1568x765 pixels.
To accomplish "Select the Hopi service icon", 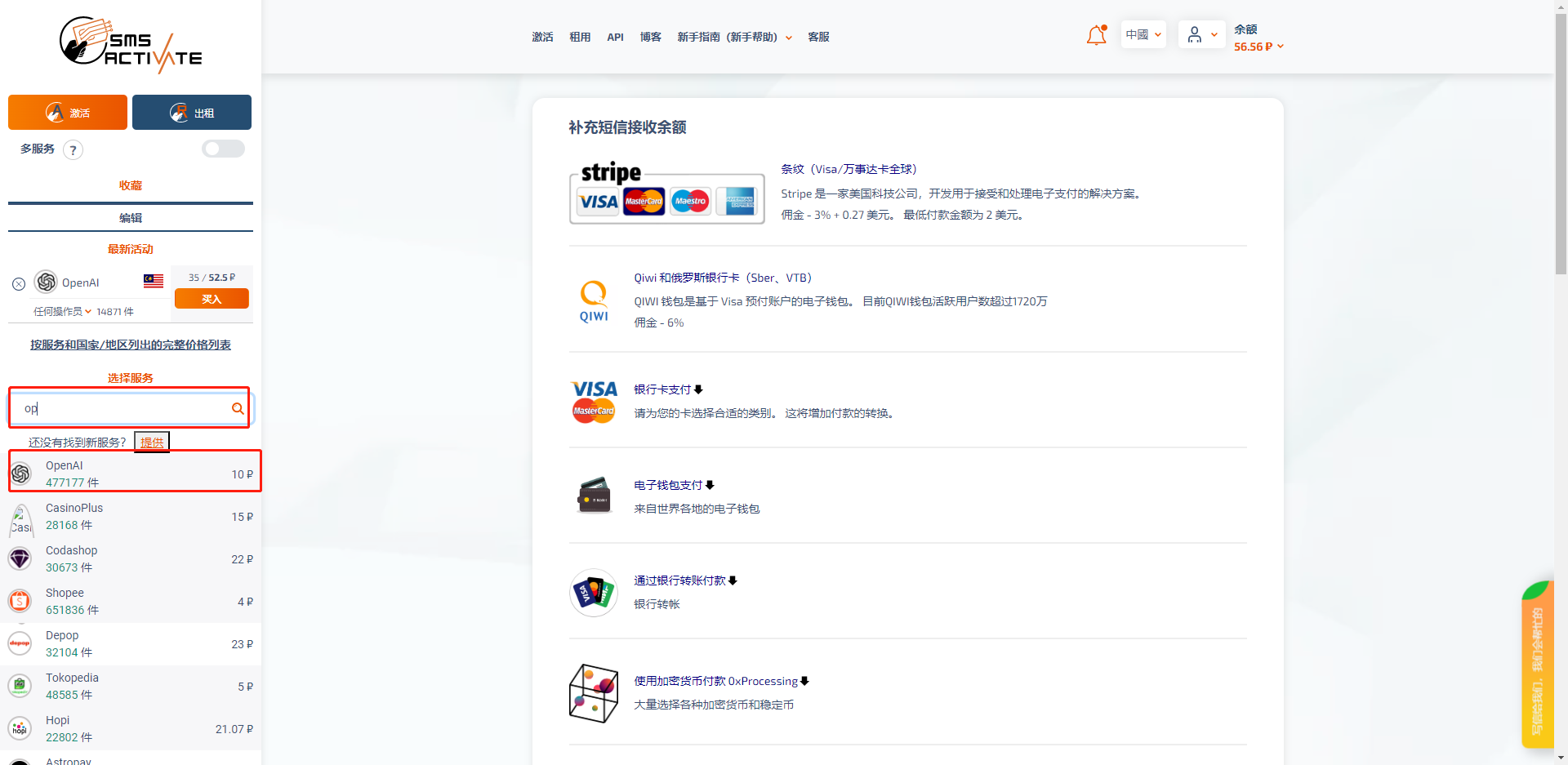I will point(20,728).
